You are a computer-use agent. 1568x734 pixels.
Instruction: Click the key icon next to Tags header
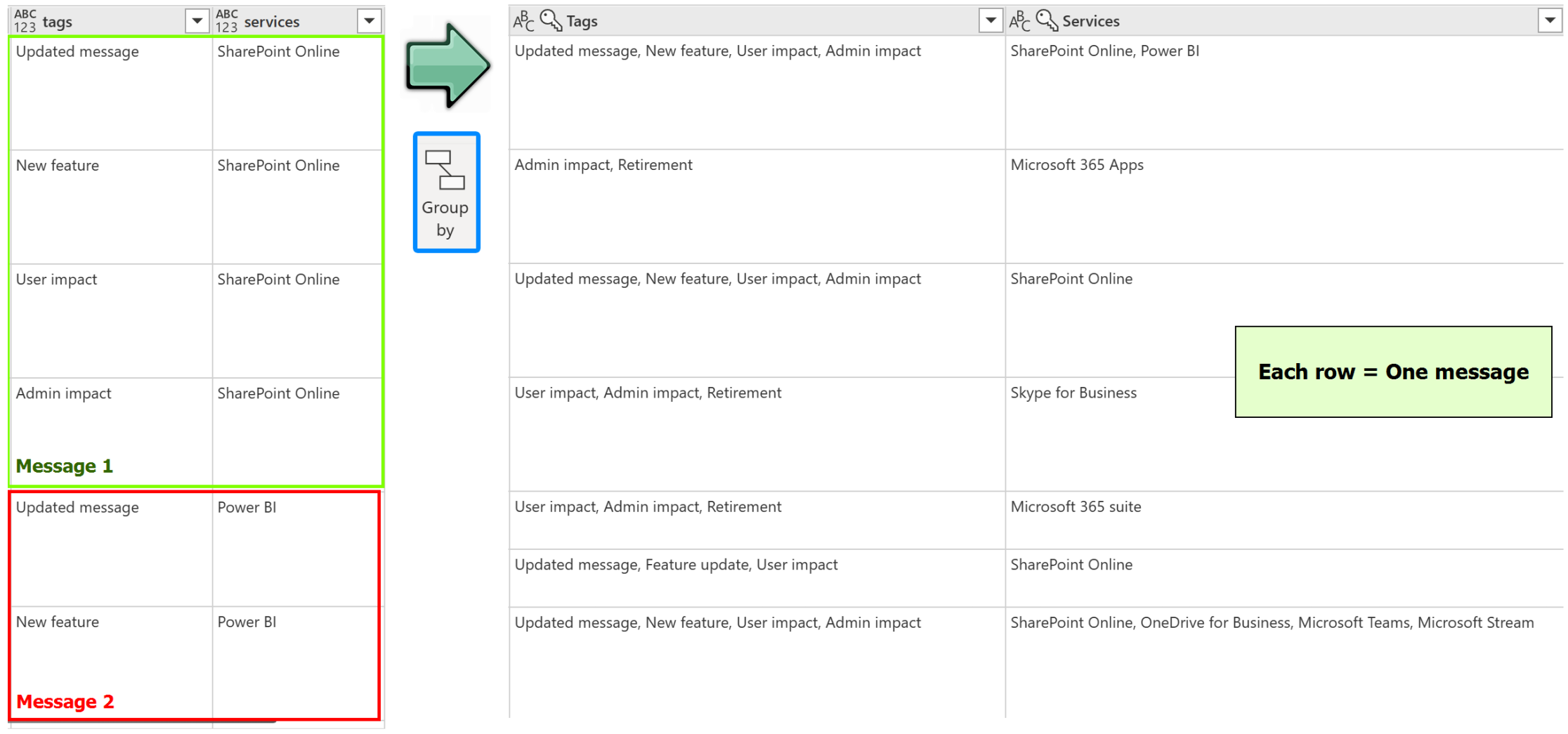coord(551,21)
